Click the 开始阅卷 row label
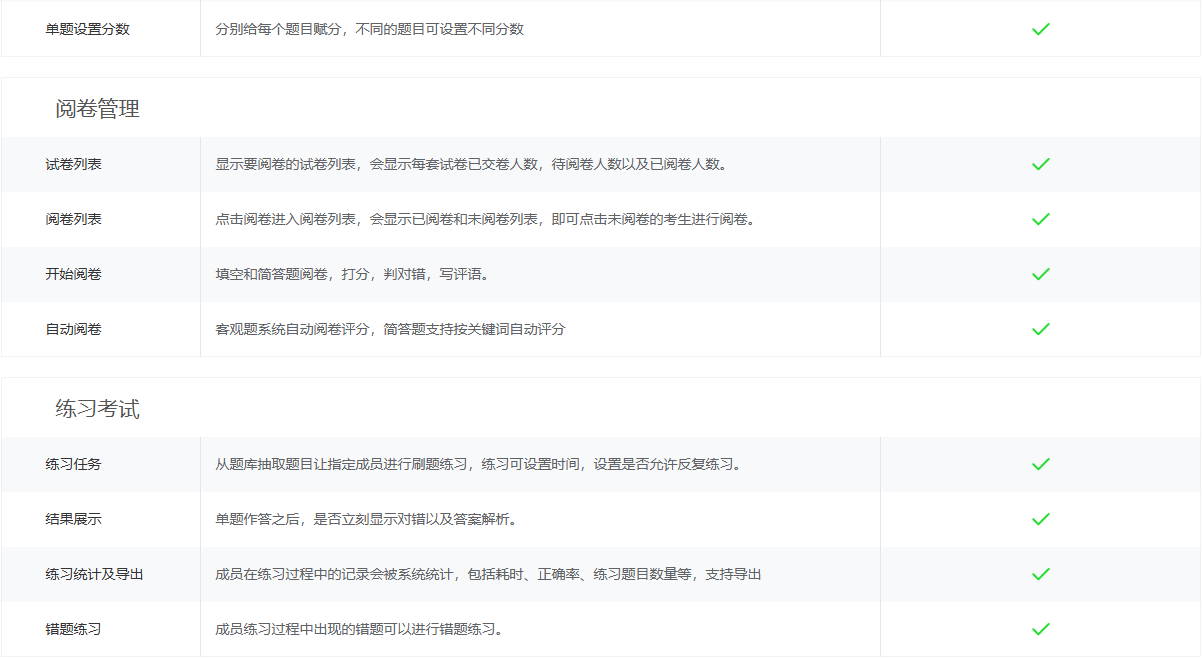Viewport: 1203px width, 658px height. coord(73,274)
